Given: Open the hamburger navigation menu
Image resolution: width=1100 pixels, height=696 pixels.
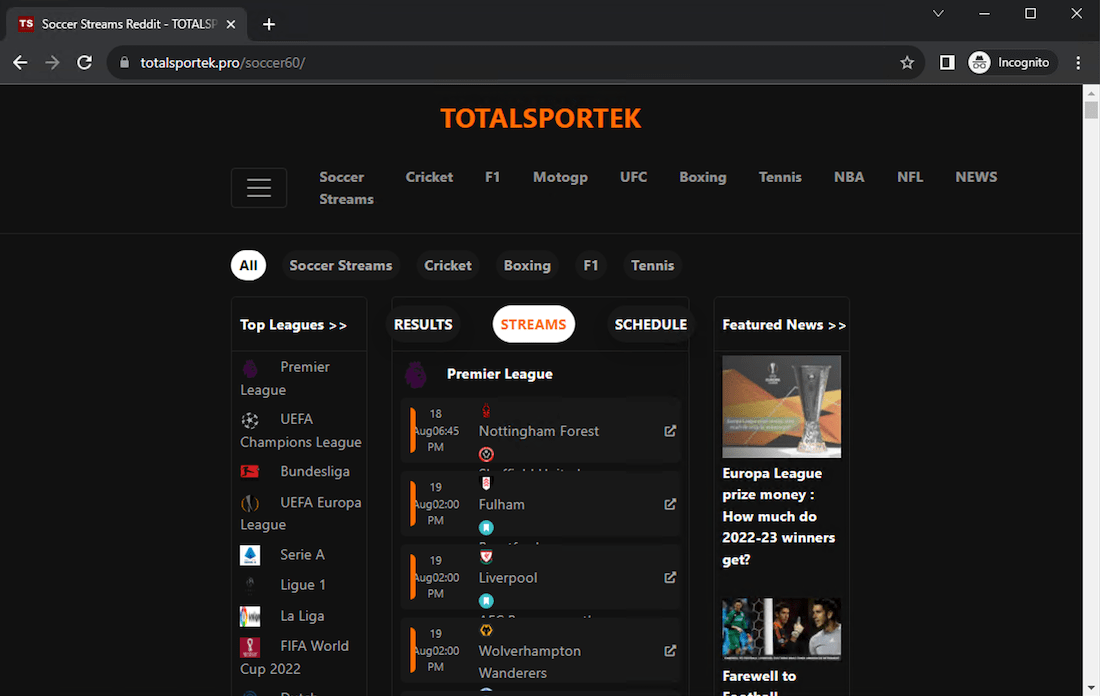Looking at the screenshot, I should point(259,187).
